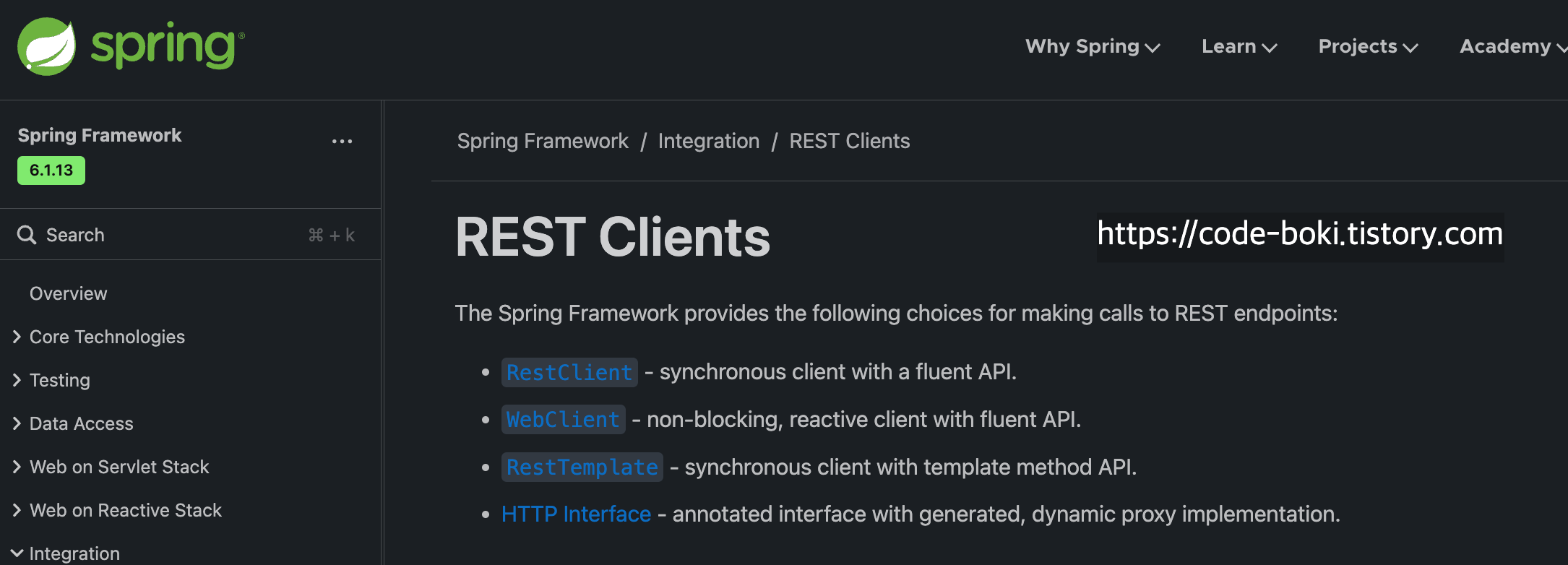Open the Learn dropdown menu

[x=1239, y=46]
